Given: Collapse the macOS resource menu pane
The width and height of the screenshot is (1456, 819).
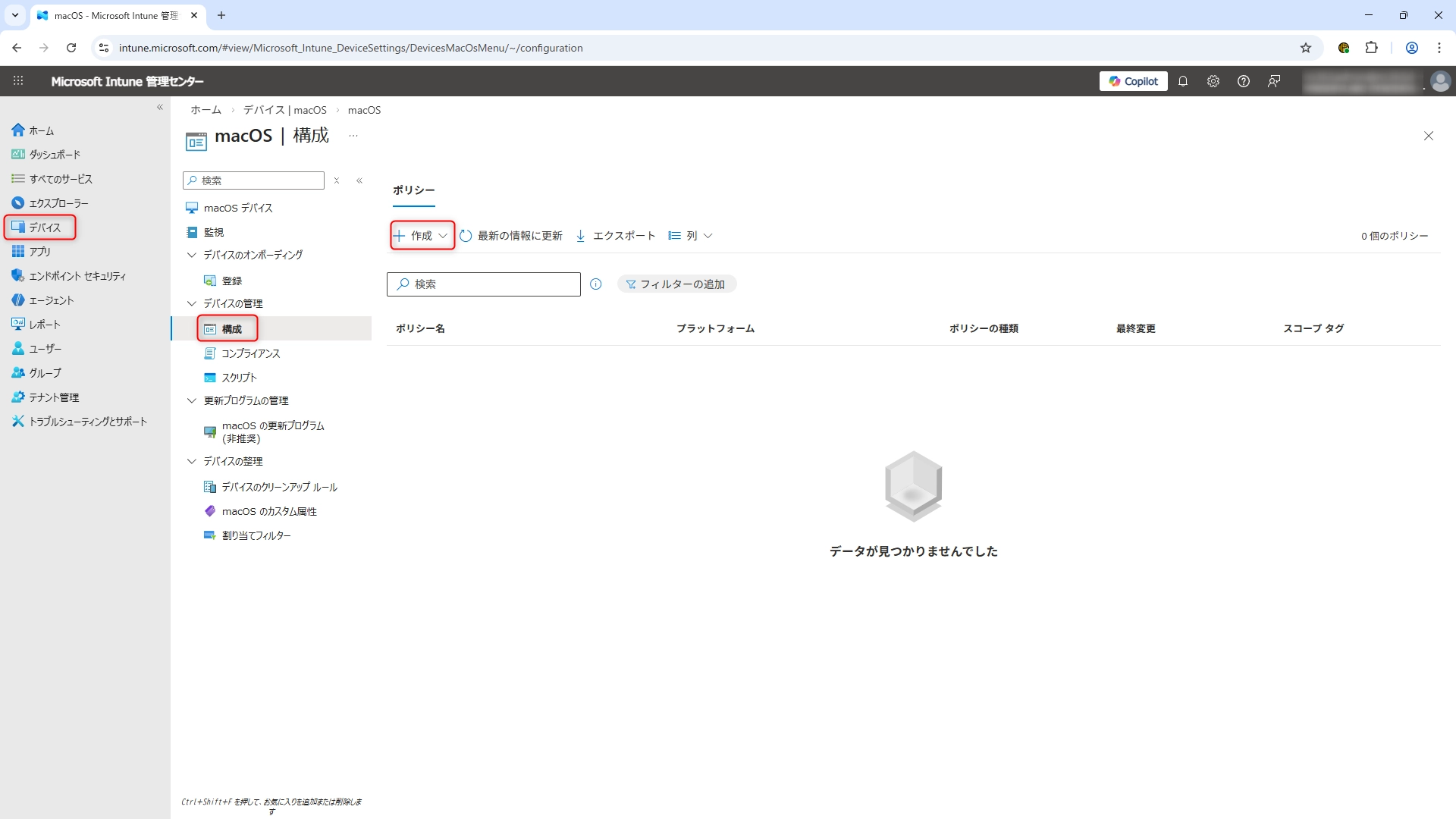Looking at the screenshot, I should 359,180.
